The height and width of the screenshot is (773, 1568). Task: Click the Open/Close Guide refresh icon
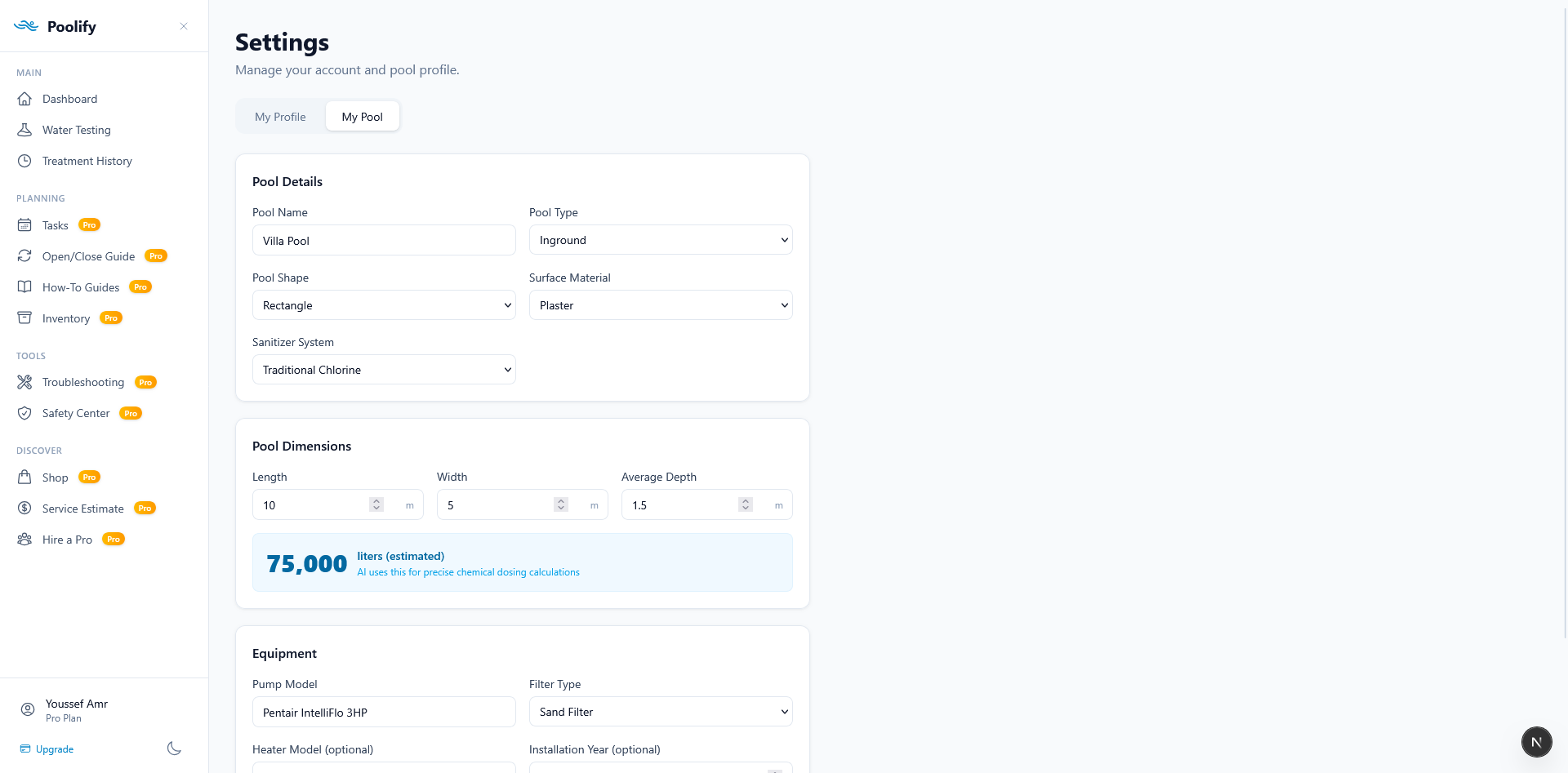coord(24,255)
